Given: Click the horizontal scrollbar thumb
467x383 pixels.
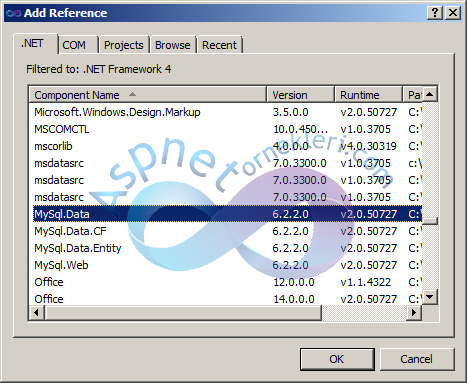Looking at the screenshot, I should [x=183, y=313].
